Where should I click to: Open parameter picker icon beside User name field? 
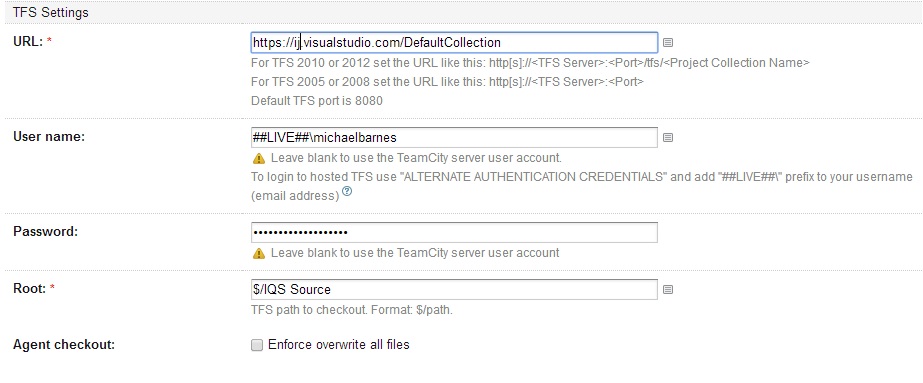tap(668, 138)
